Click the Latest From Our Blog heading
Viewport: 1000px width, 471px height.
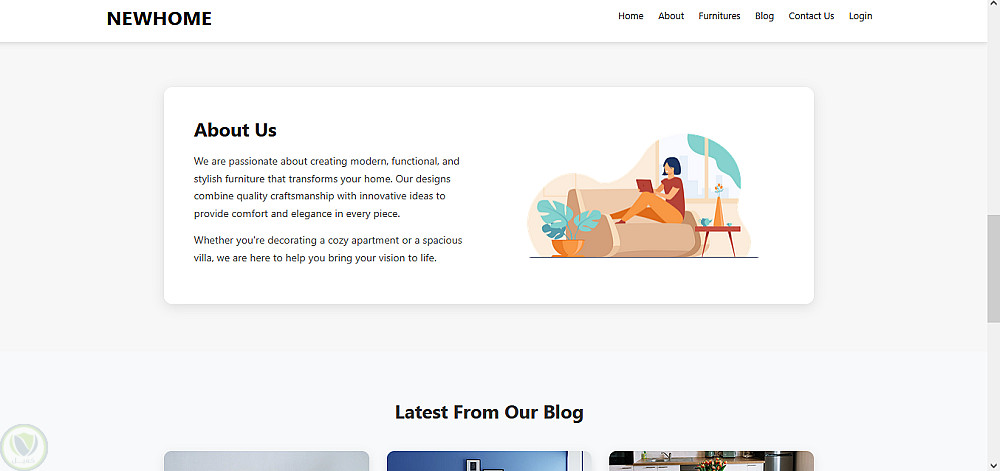coord(489,412)
